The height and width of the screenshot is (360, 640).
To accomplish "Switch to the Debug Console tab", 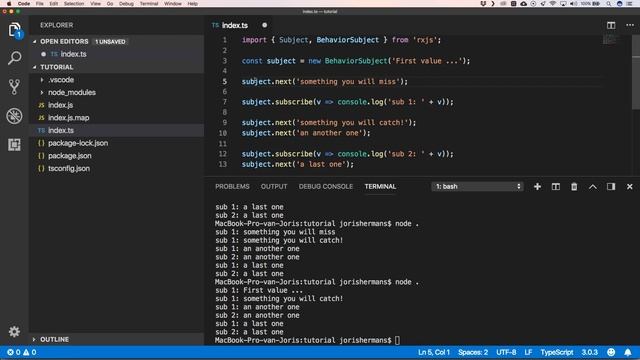I will (x=326, y=187).
